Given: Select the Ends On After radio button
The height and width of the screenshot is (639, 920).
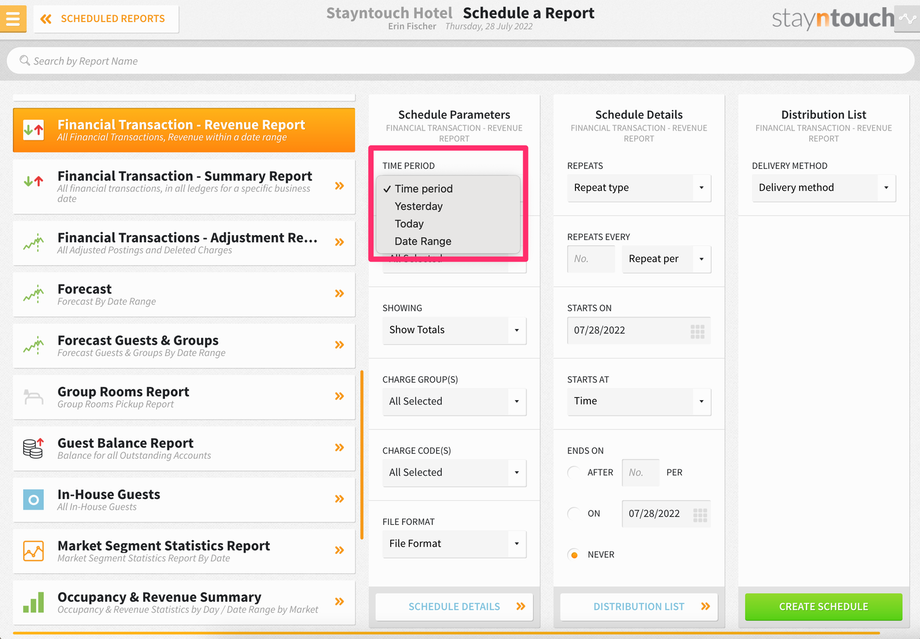Looking at the screenshot, I should click(x=574, y=472).
